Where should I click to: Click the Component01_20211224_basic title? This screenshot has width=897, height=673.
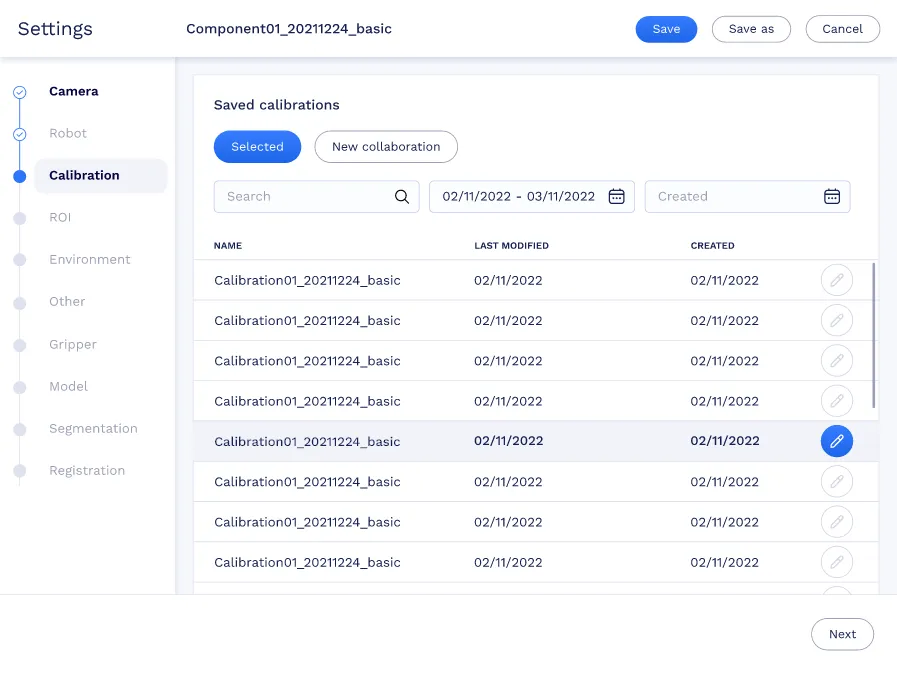tap(289, 29)
